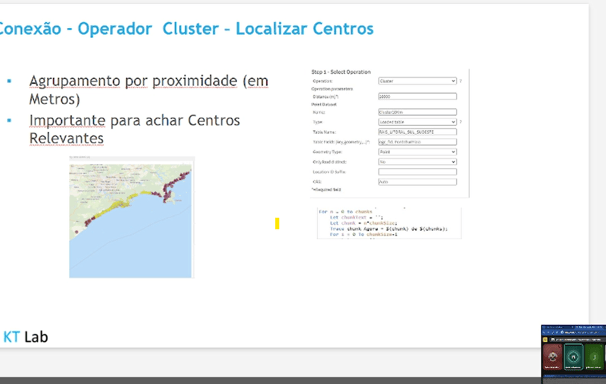Open the Operation dropdown set to Cluster
The width and height of the screenshot is (606, 384).
(x=417, y=81)
